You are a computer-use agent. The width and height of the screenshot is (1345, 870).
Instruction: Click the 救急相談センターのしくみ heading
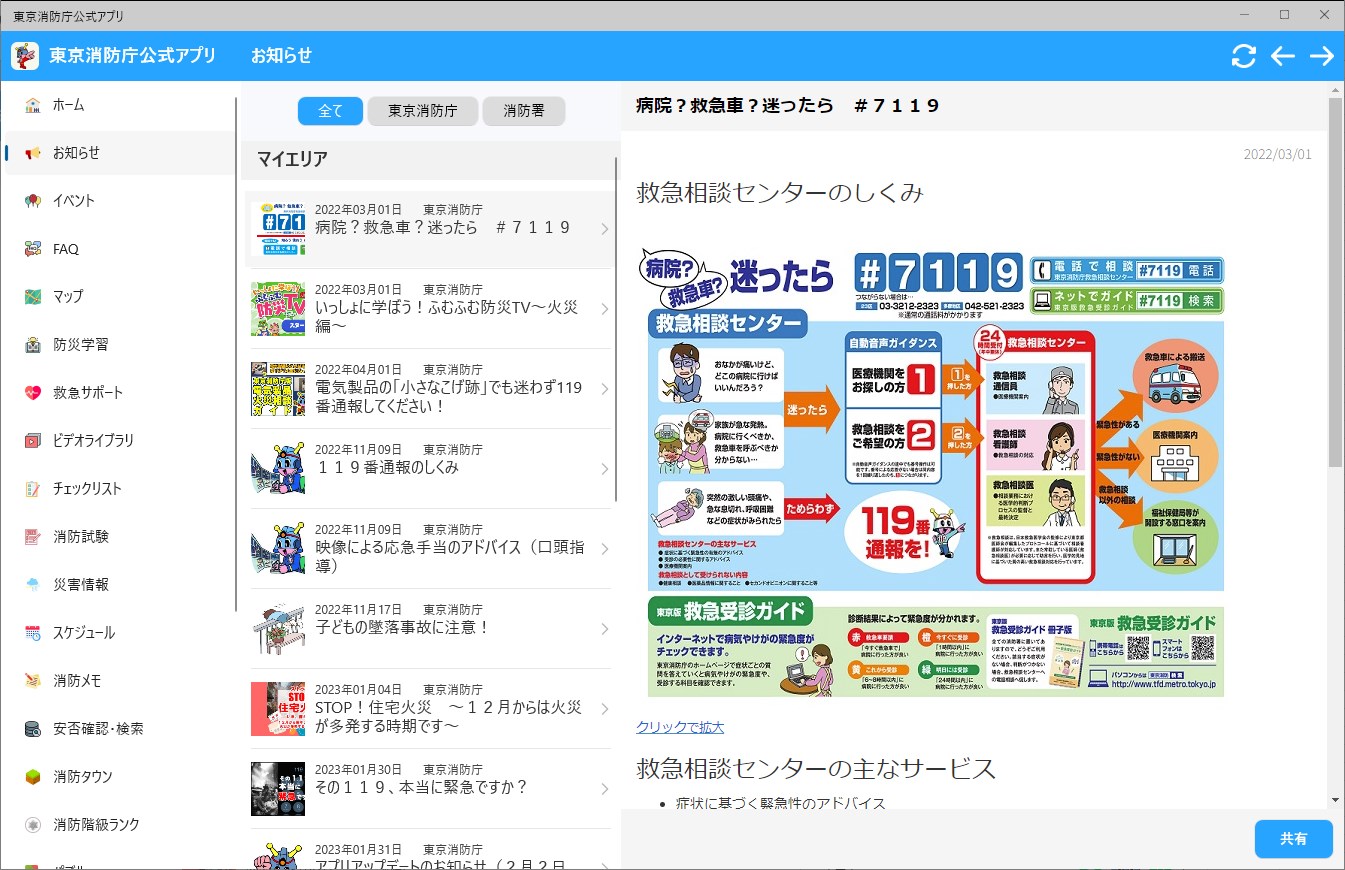pos(780,193)
